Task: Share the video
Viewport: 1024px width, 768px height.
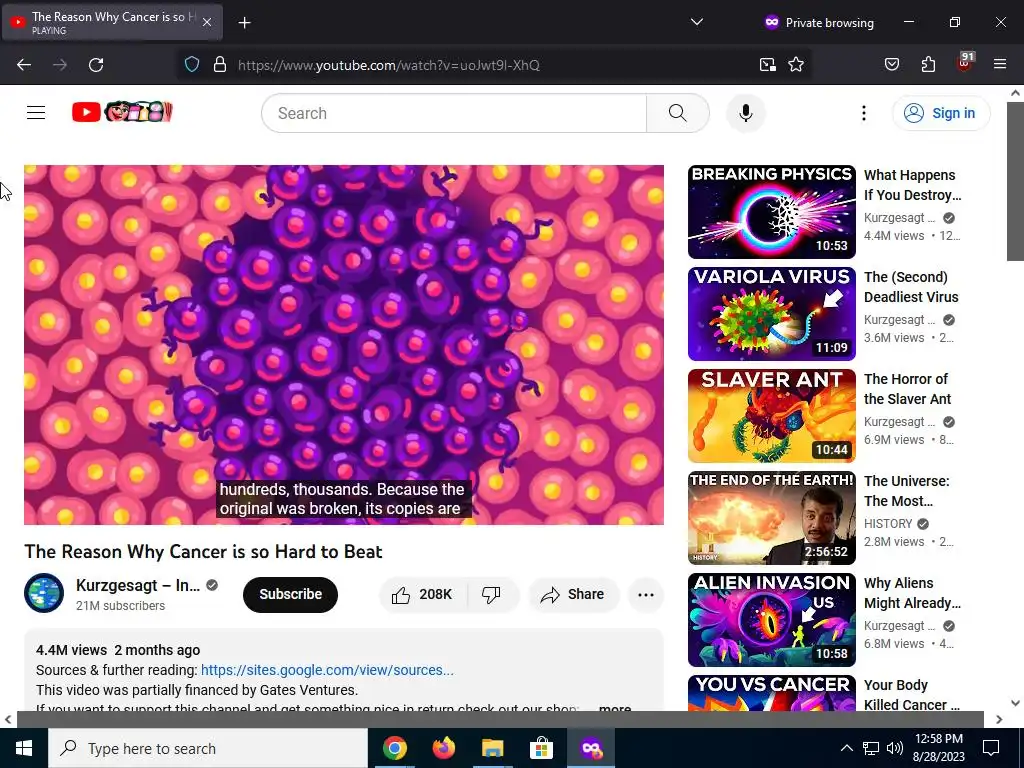Action: click(573, 594)
